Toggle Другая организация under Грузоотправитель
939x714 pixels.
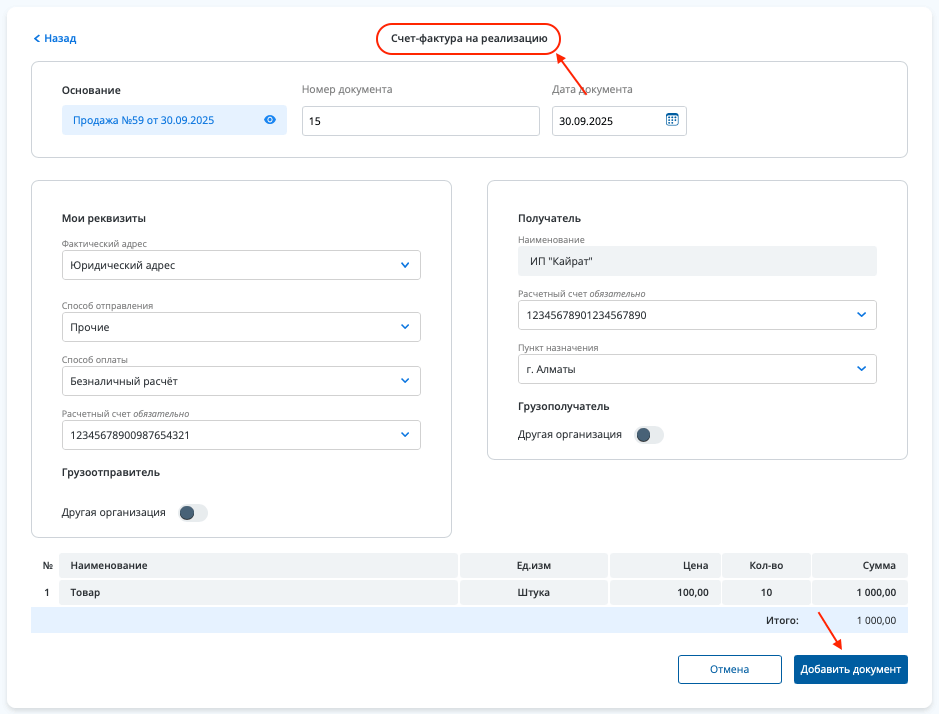192,513
